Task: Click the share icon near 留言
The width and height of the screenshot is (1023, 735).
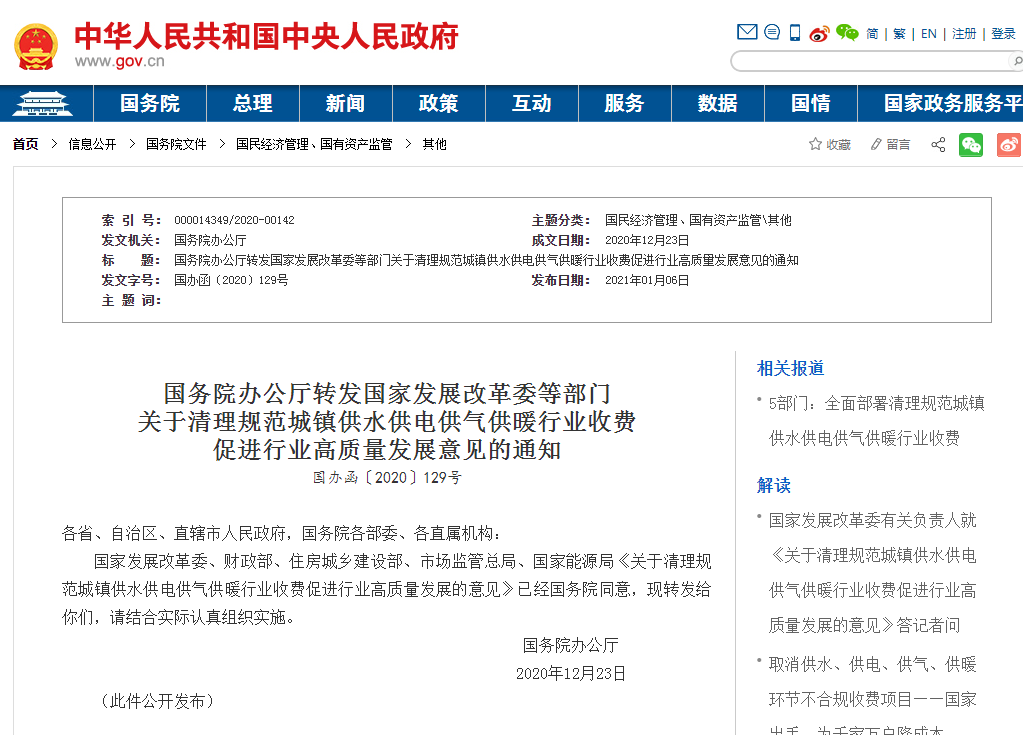Action: [x=938, y=145]
